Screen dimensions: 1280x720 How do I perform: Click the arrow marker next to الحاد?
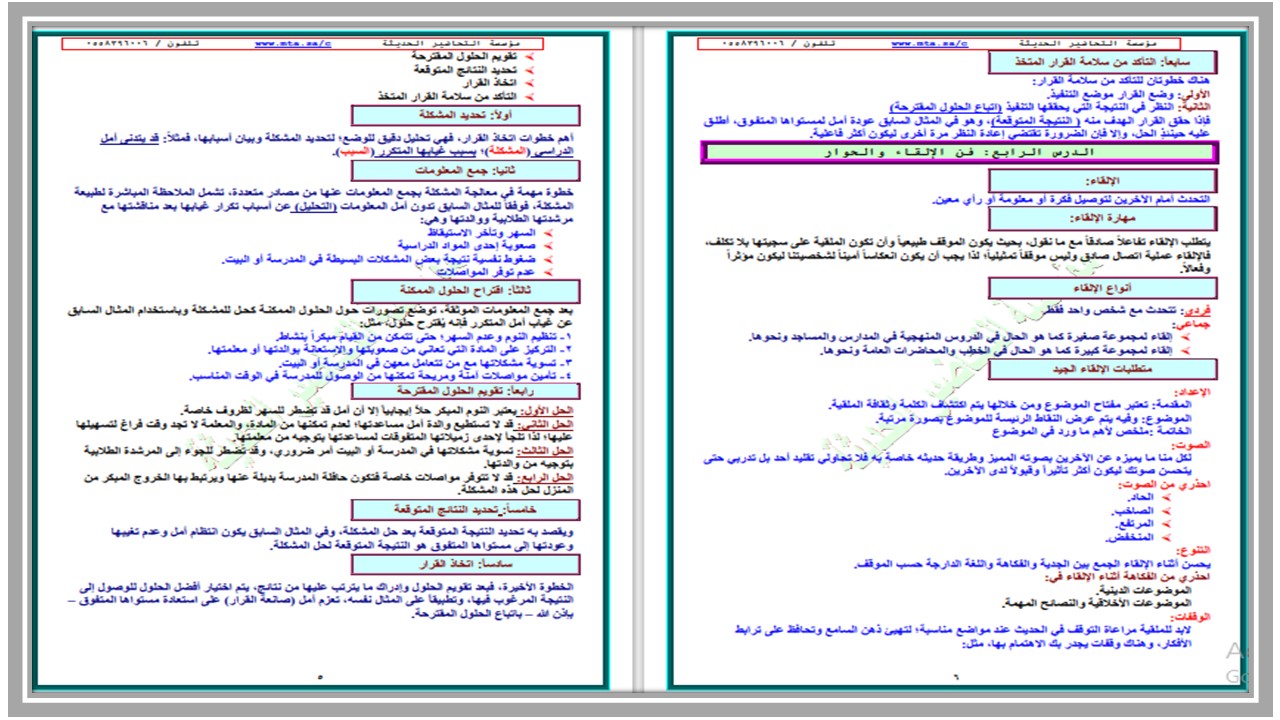tap(1165, 498)
